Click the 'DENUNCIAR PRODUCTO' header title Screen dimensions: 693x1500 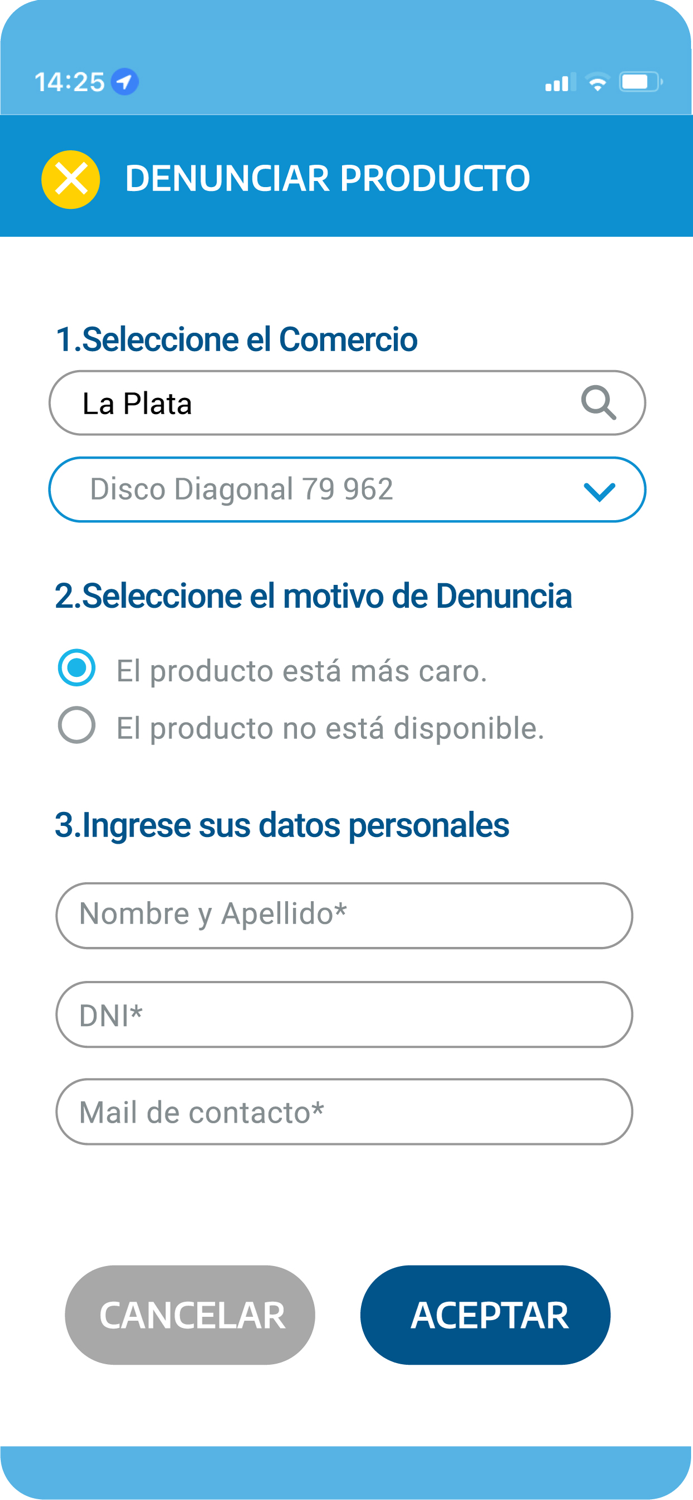pos(327,178)
